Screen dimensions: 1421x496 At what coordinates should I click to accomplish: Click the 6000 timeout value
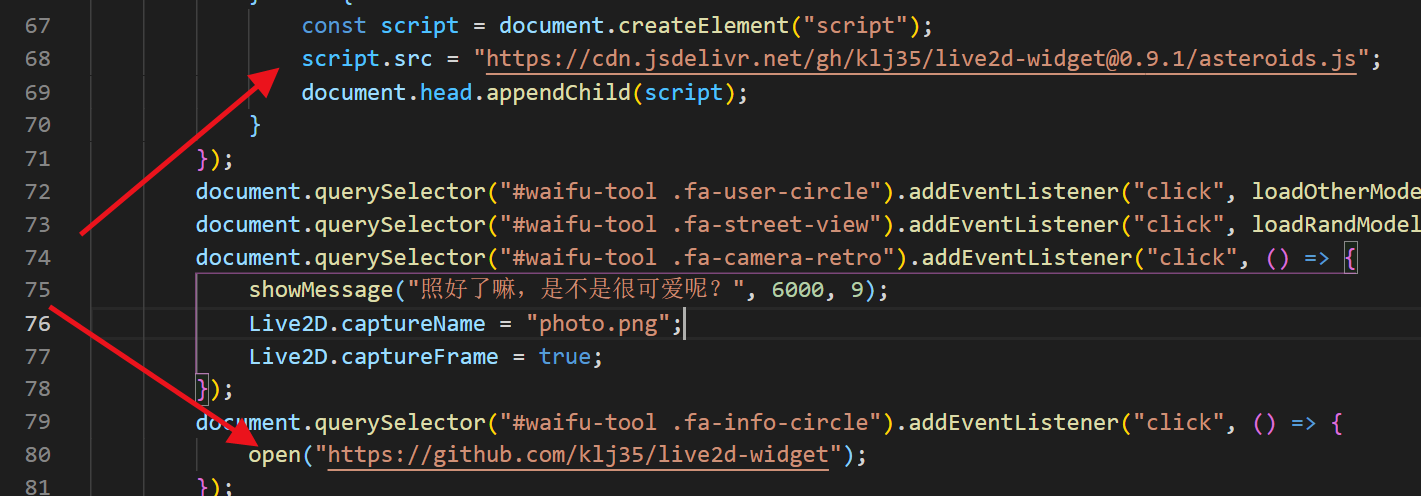(797, 290)
